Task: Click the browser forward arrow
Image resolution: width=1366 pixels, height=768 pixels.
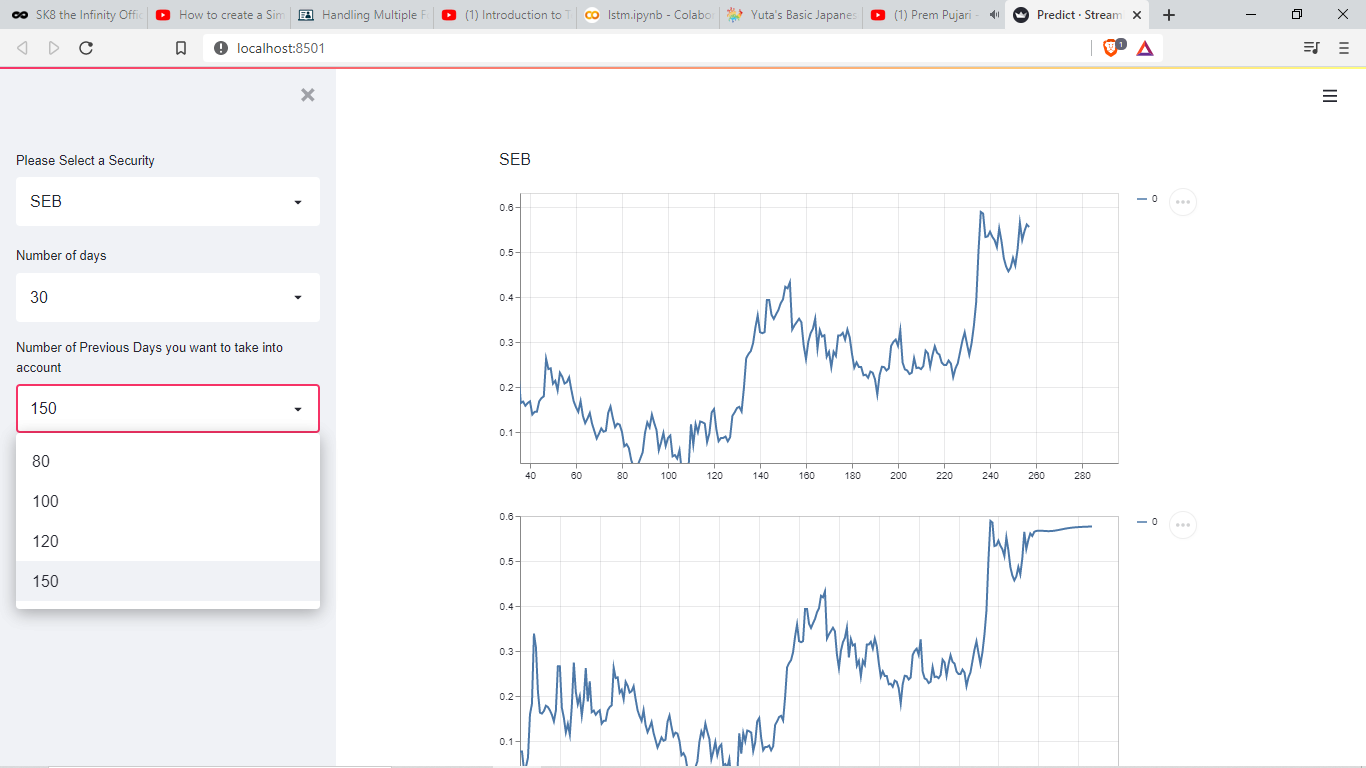Action: (x=54, y=48)
